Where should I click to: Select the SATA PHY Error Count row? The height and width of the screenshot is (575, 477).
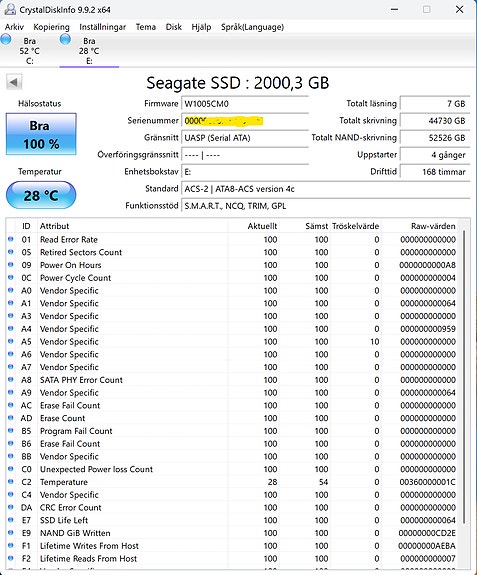(232, 380)
